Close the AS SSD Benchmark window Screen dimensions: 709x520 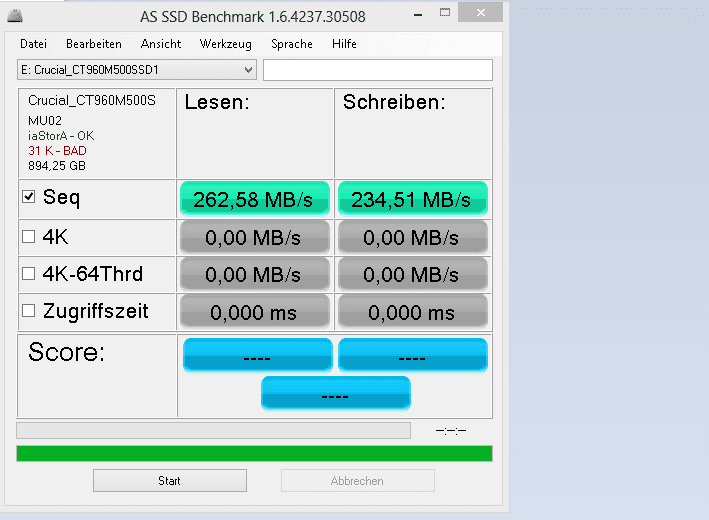(x=481, y=13)
